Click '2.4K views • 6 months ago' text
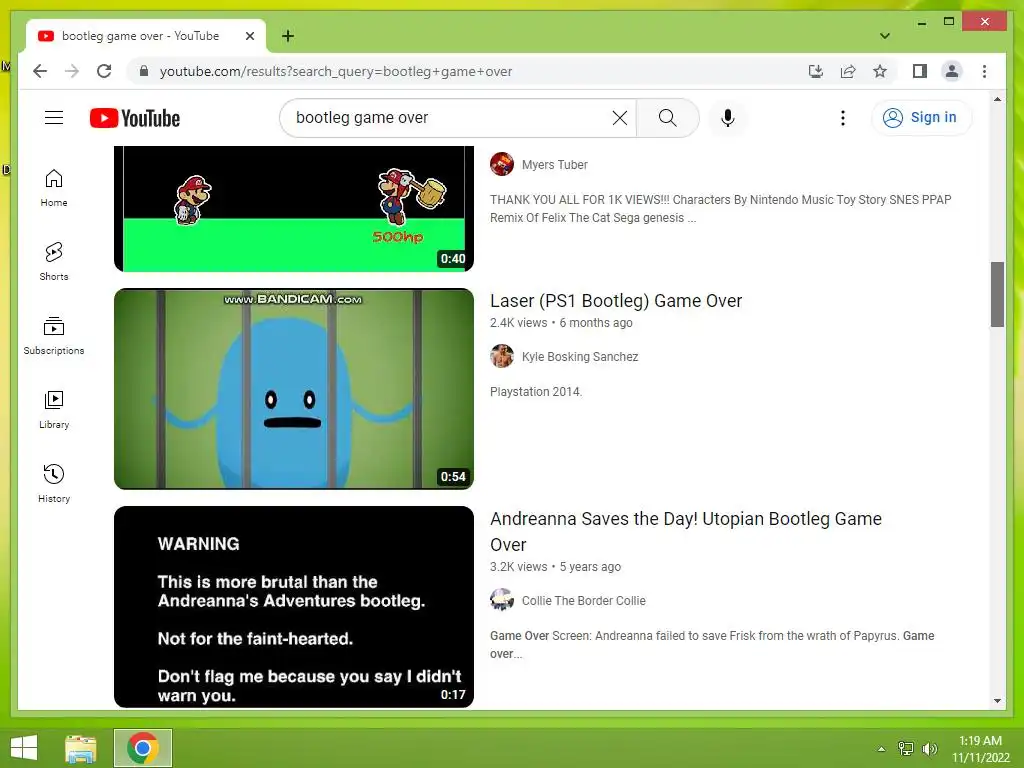 coord(561,323)
